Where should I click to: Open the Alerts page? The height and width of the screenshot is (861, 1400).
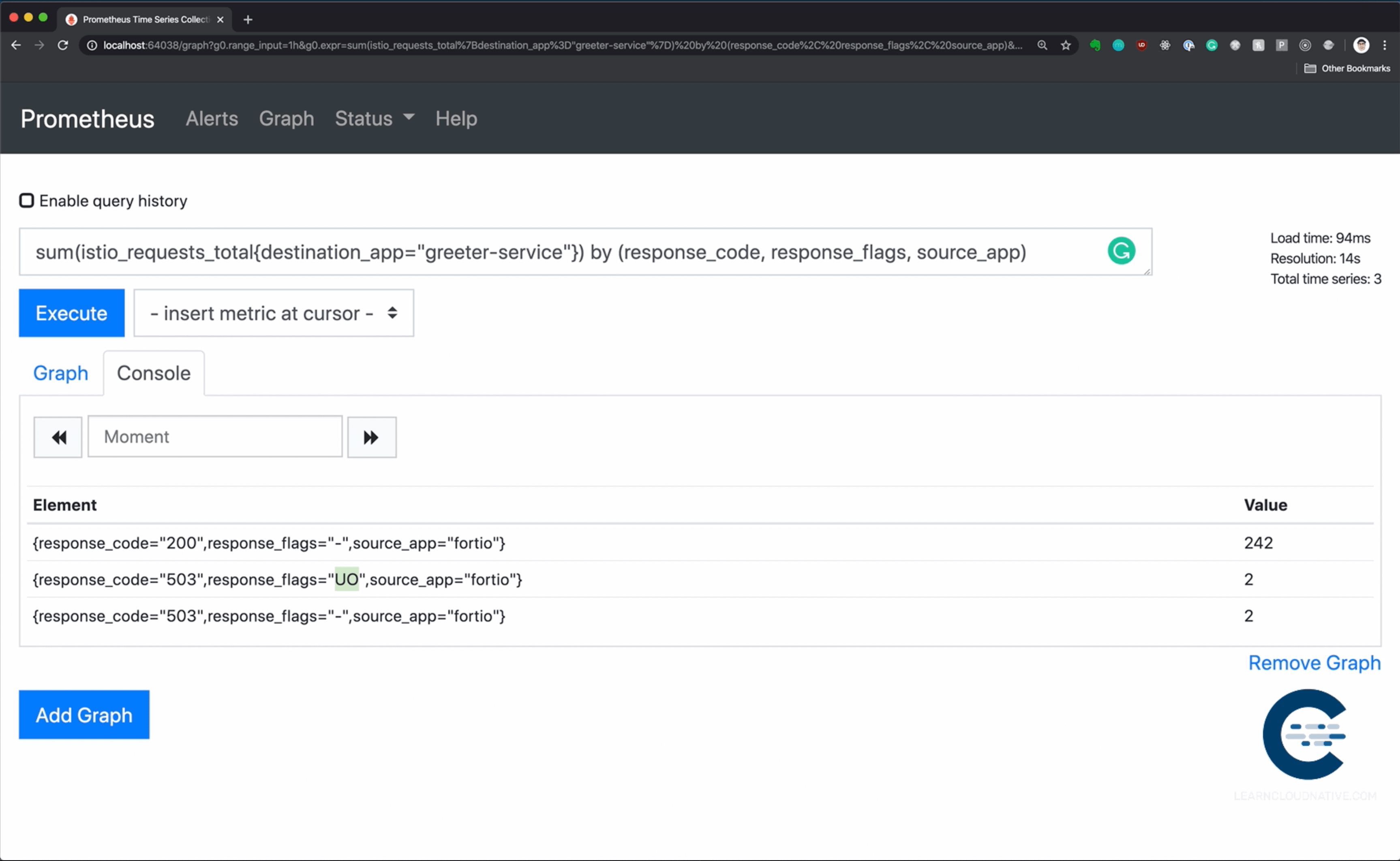pos(212,118)
